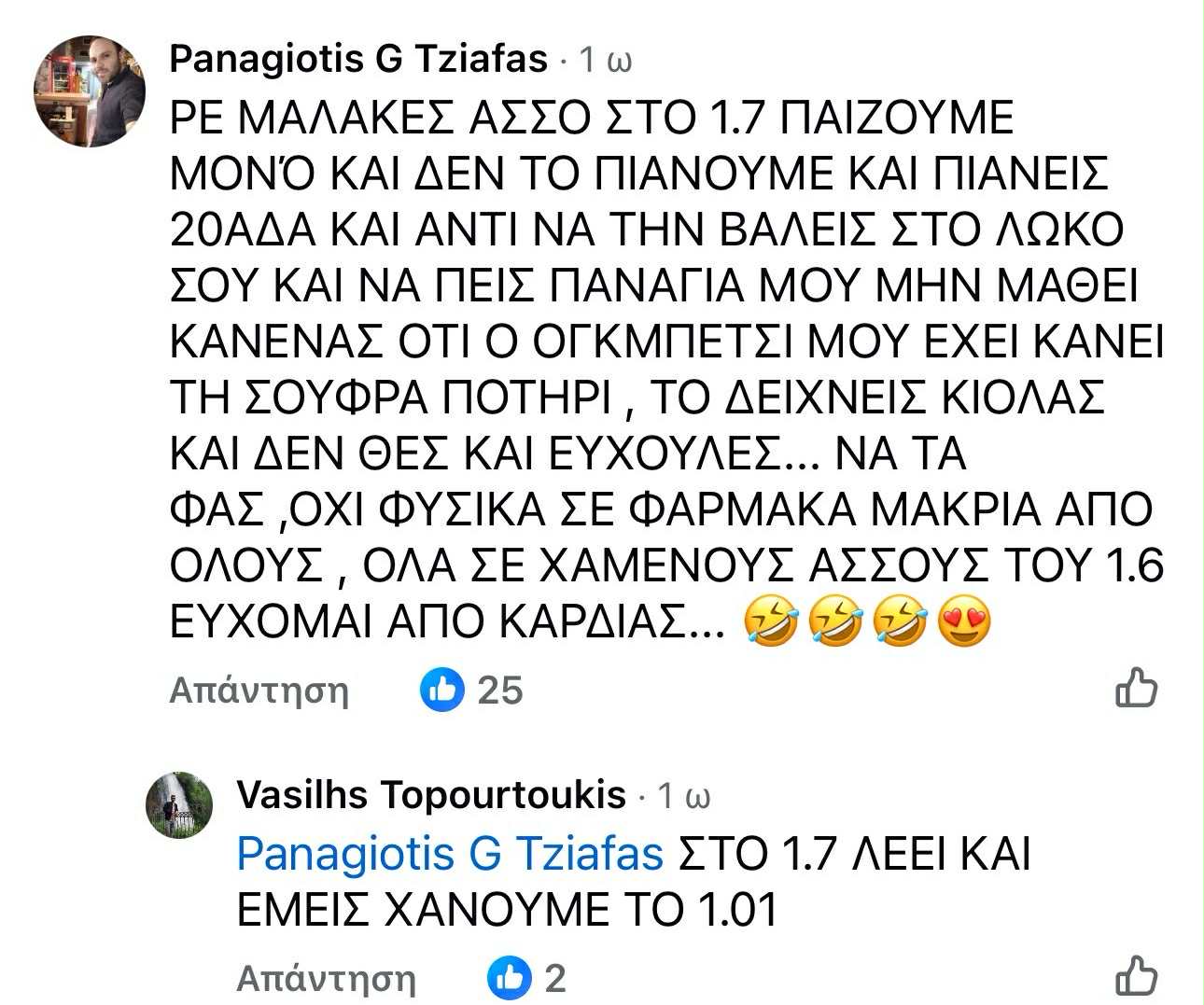Viewport: 1204px width, 1005px height.
Task: Like Vasilhs Topourtoukis's reply with thumbs-up outline
Action: [1136, 976]
